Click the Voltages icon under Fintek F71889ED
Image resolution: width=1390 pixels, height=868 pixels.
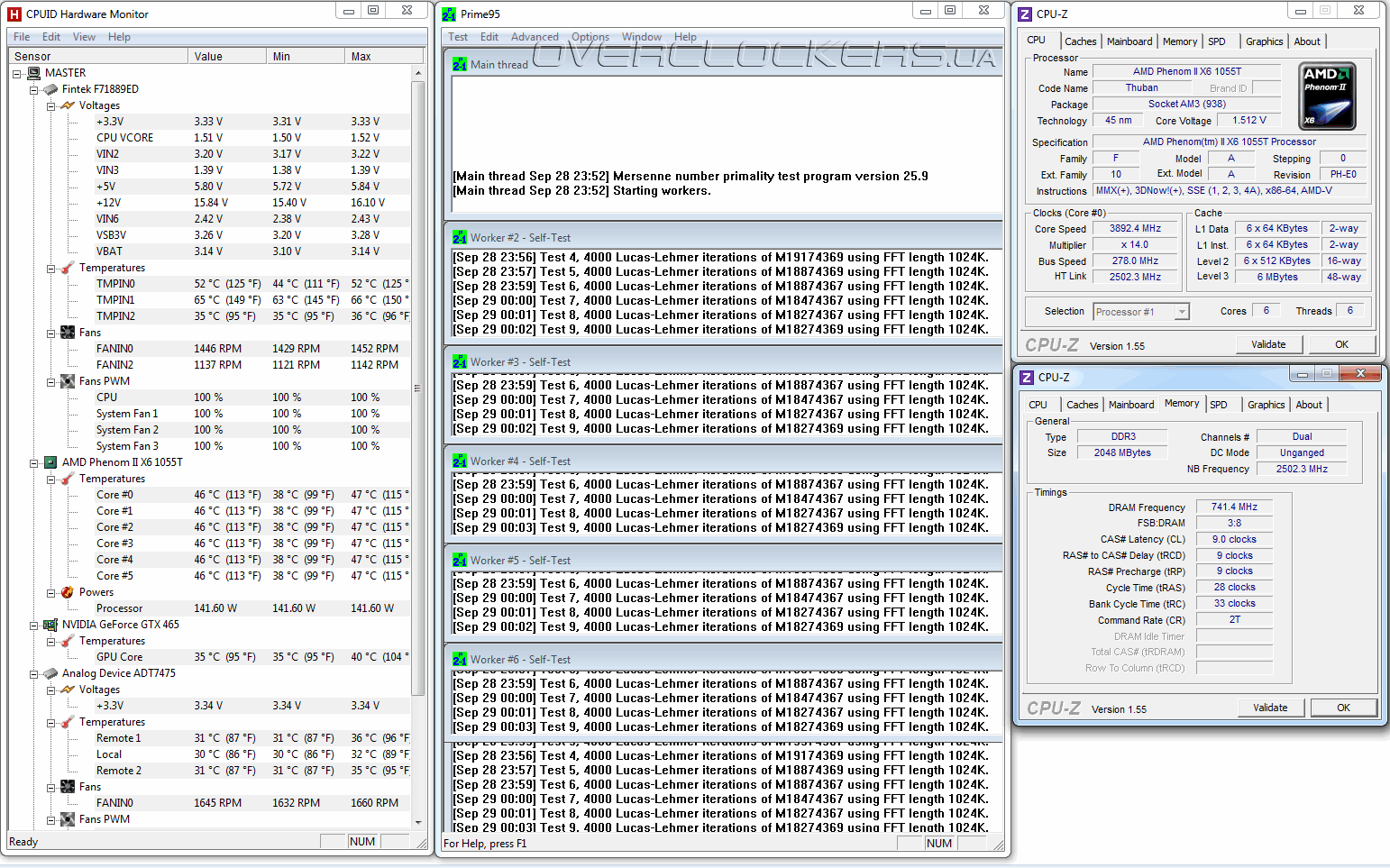click(68, 105)
